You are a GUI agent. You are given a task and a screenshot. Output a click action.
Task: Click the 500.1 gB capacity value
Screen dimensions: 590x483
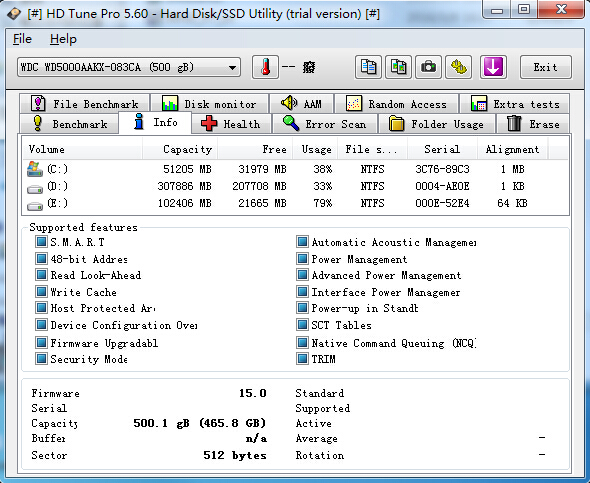(199, 423)
